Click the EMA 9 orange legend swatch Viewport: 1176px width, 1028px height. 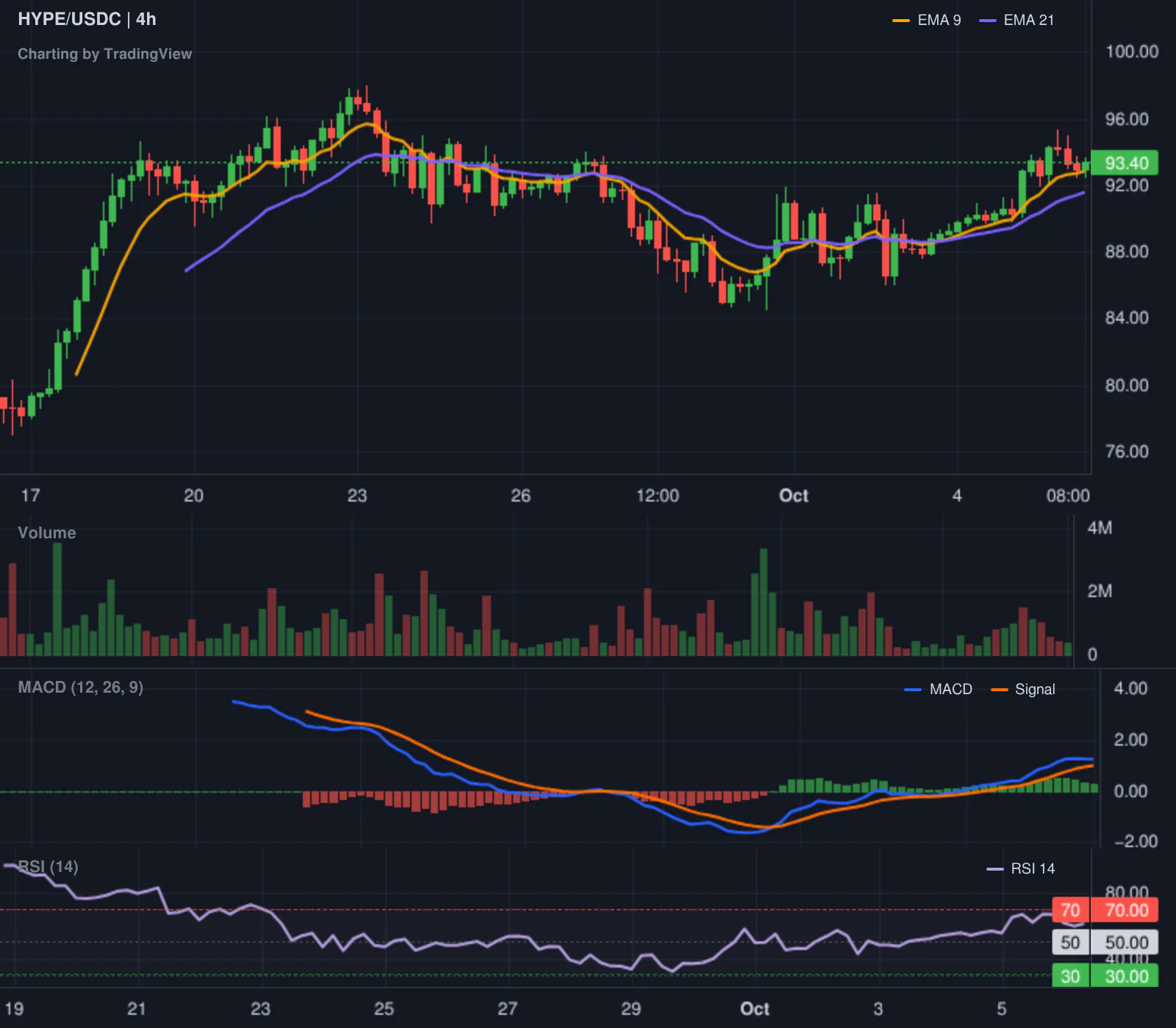pos(901,21)
